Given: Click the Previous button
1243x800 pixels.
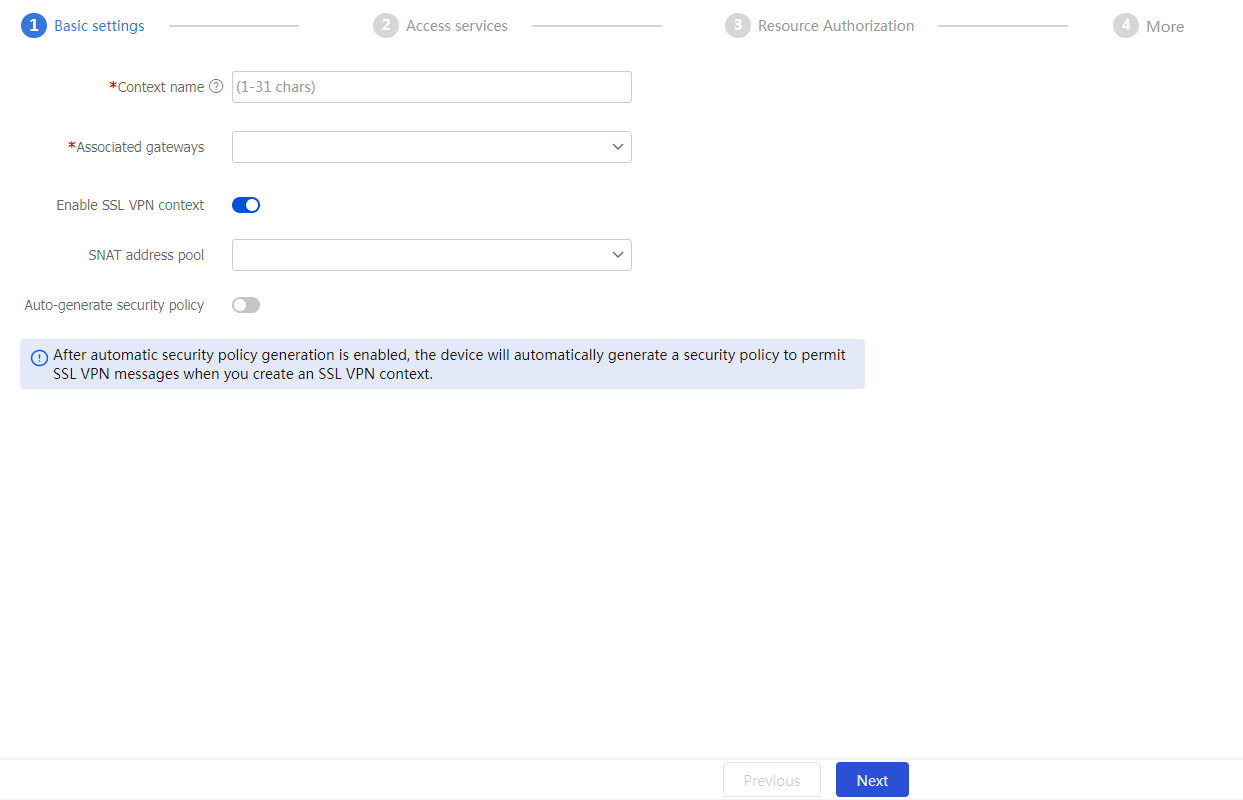Looking at the screenshot, I should 772,780.
